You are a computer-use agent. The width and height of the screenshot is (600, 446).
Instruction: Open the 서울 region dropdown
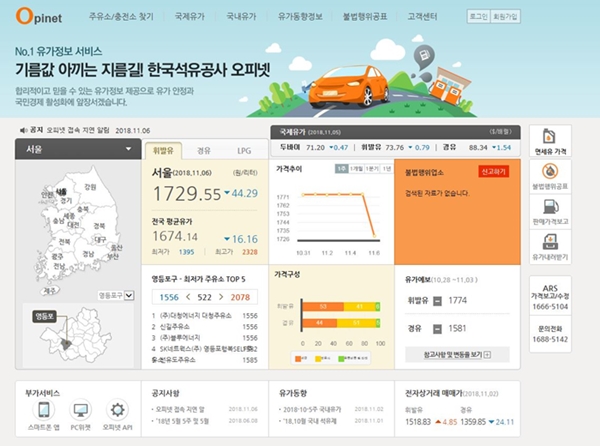click(78, 149)
